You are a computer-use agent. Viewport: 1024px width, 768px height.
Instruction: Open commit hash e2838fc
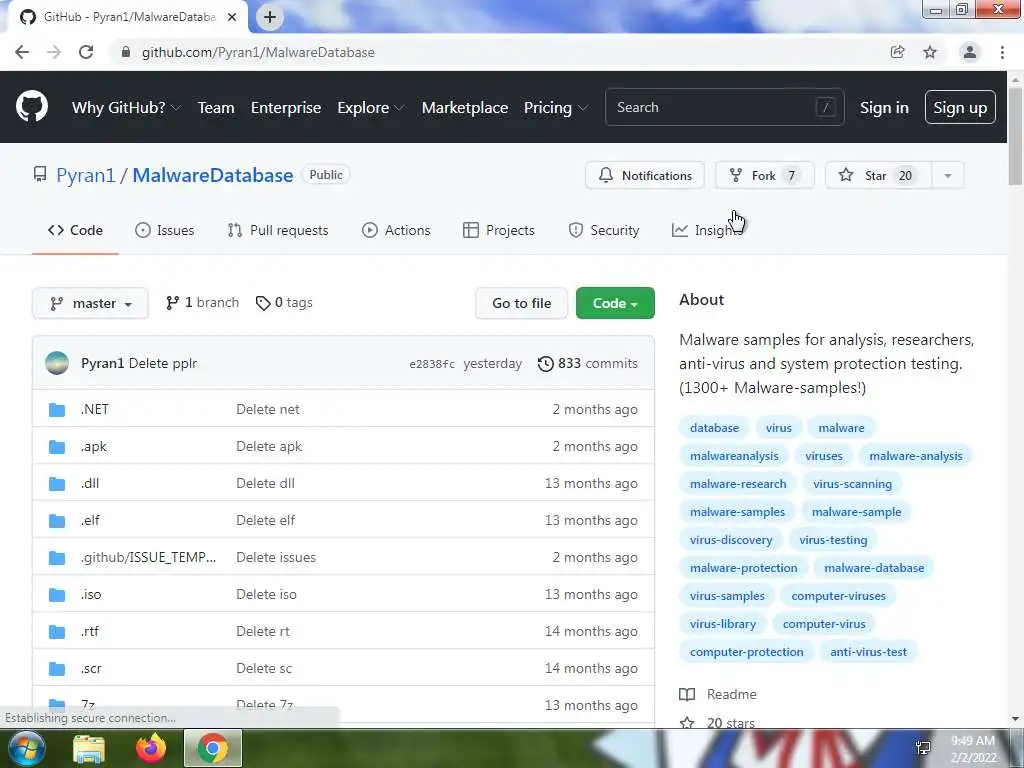432,364
